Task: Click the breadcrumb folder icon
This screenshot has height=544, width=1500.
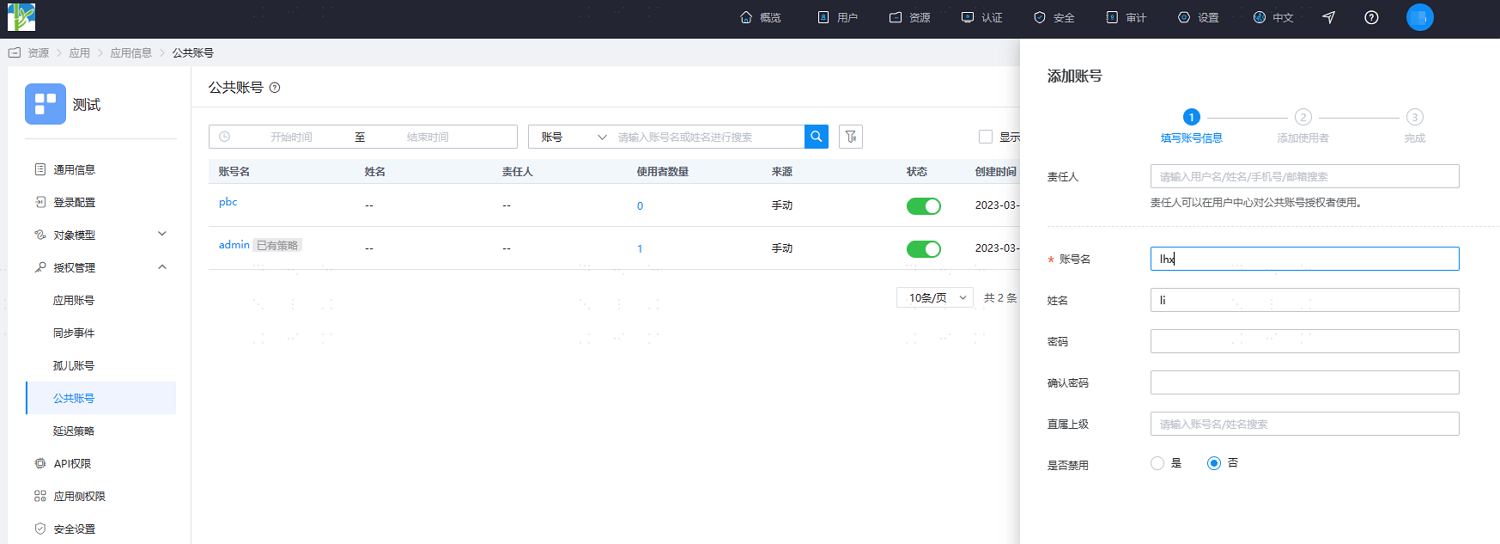Action: 15,52
